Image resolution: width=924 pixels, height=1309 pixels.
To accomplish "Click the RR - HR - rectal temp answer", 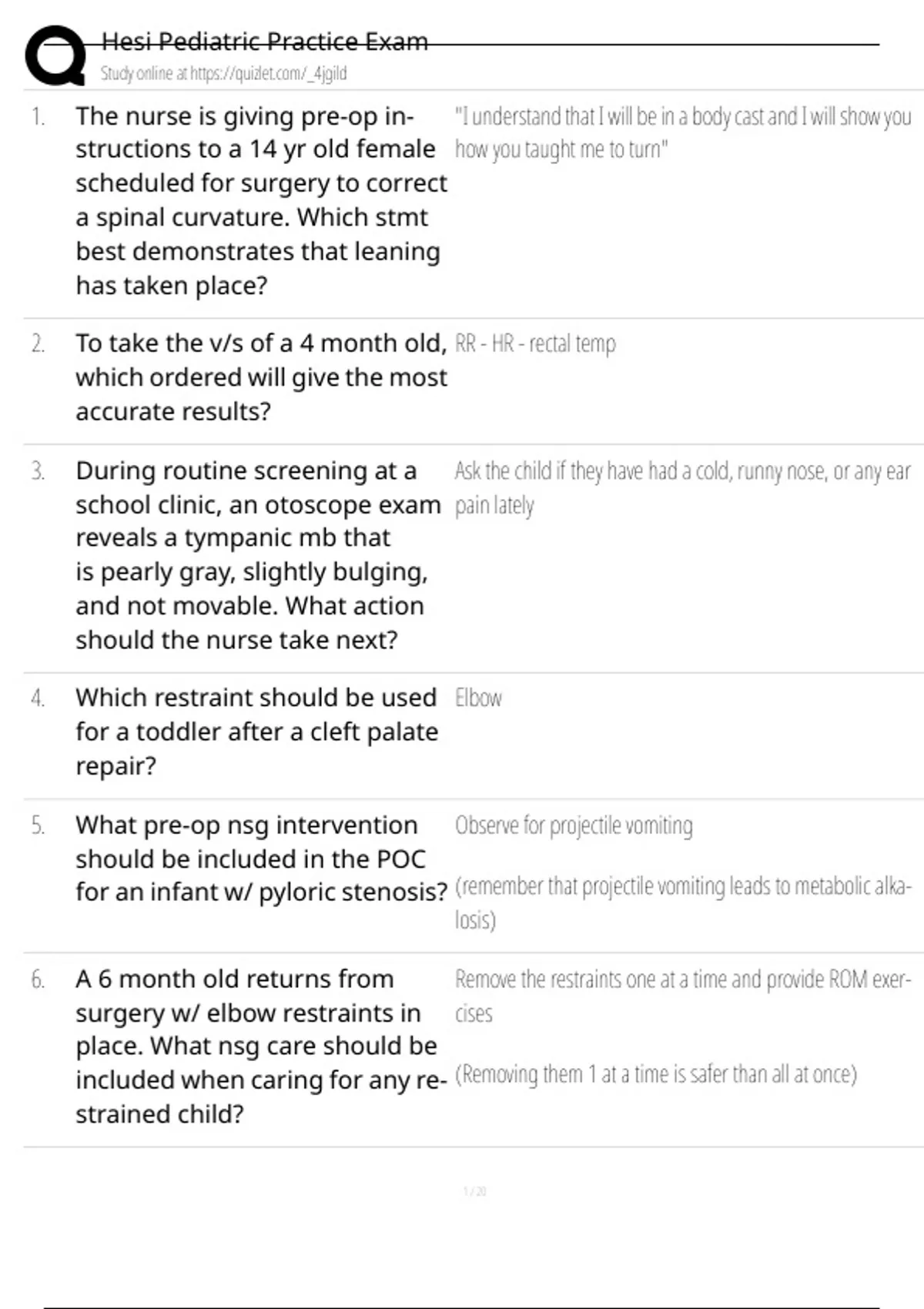I will click(x=535, y=343).
